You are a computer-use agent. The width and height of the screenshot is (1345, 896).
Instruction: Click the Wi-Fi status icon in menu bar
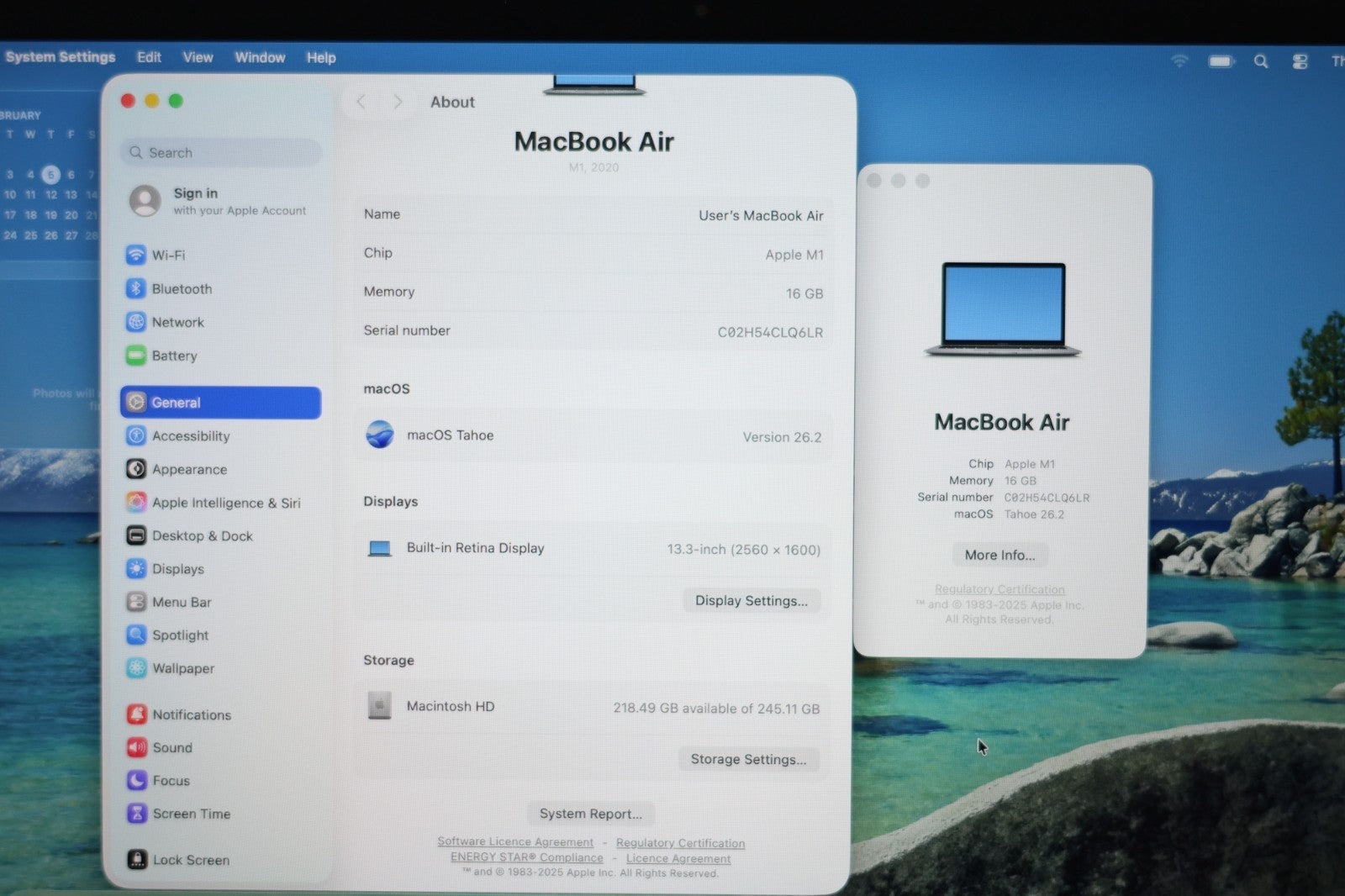click(x=1179, y=61)
